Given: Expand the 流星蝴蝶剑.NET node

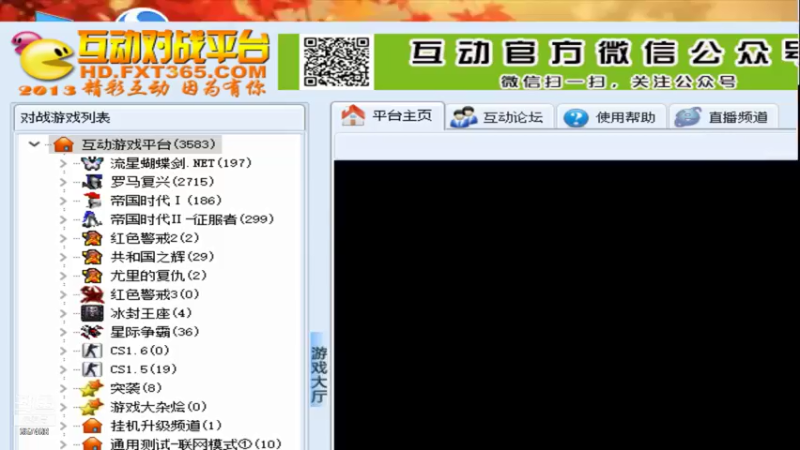Looking at the screenshot, I should (x=63, y=163).
